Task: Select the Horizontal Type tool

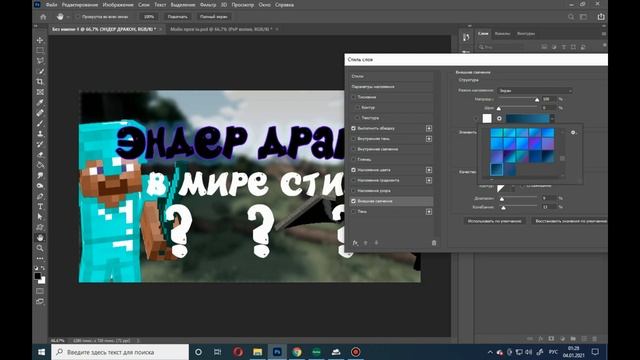Action: [x=40, y=207]
